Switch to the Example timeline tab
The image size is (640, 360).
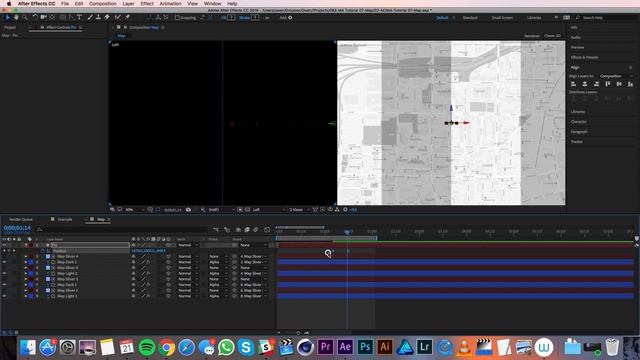point(64,220)
